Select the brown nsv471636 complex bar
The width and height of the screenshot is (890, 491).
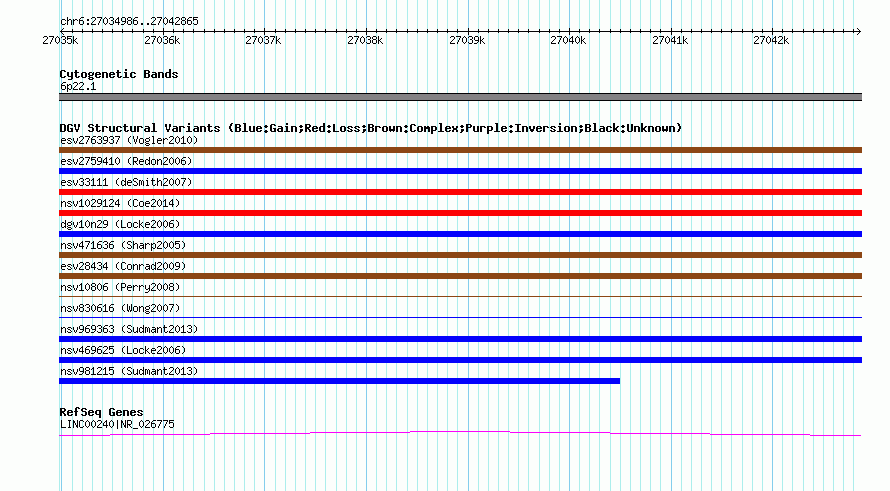460,255
